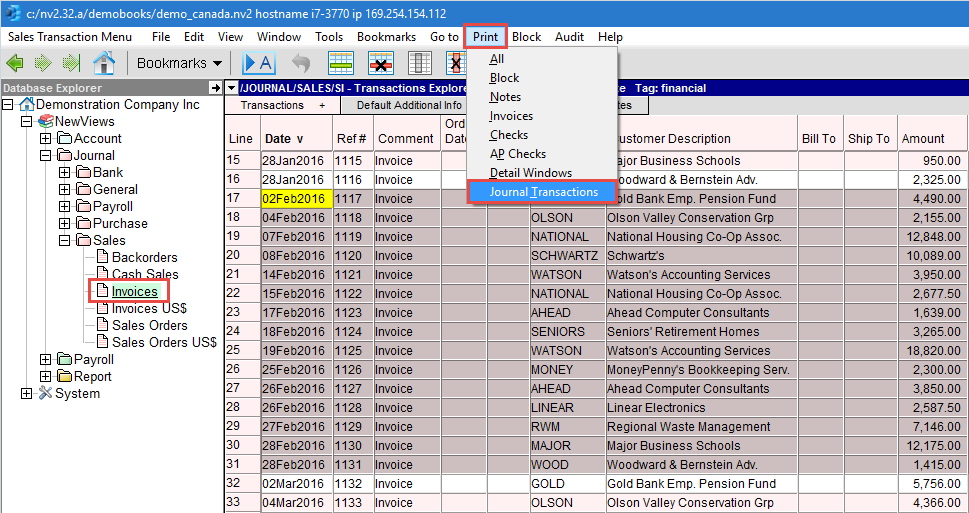Select Journal Transactions from Print menu
Viewport: 969px width, 513px height.
(x=543, y=192)
